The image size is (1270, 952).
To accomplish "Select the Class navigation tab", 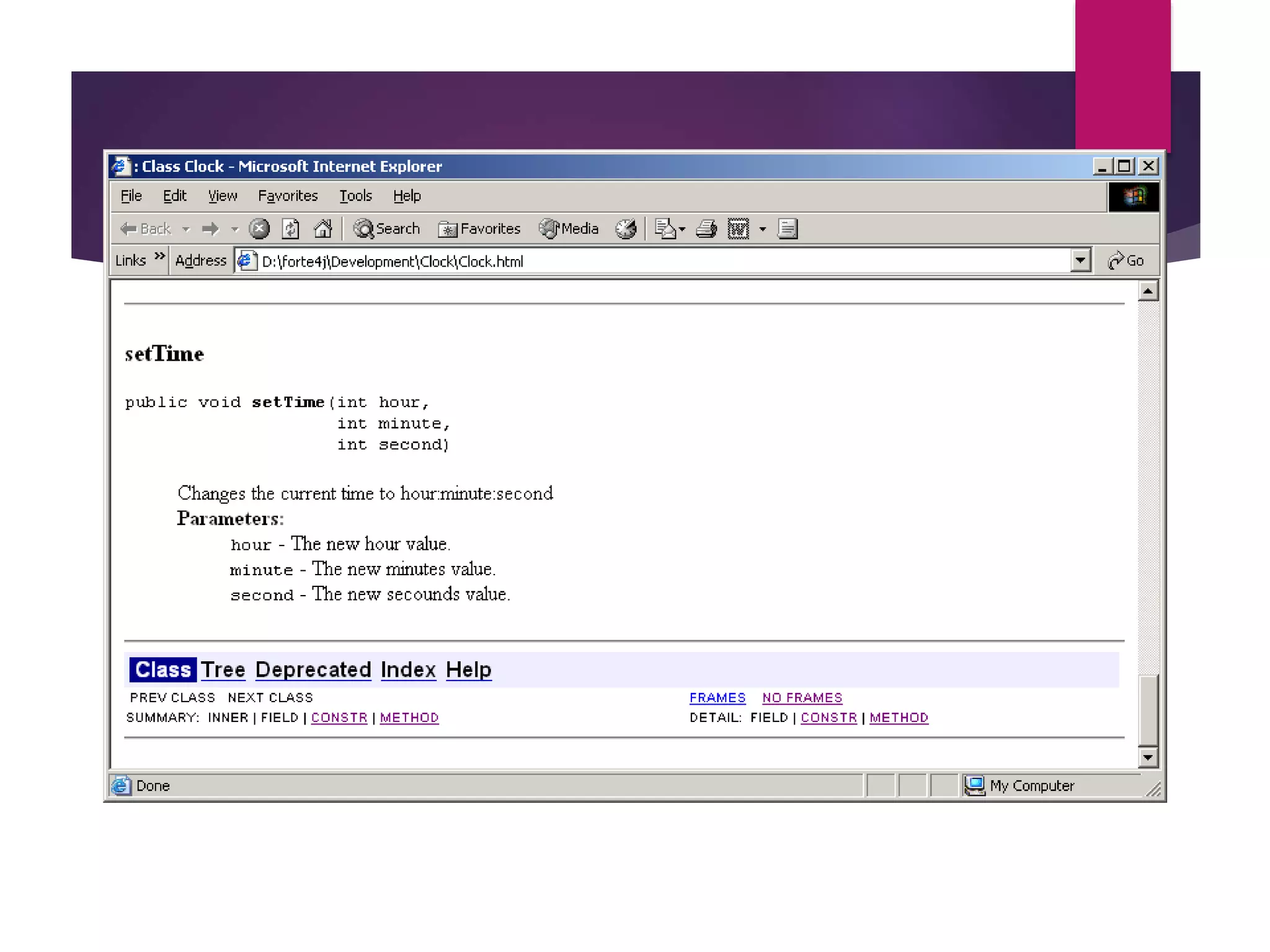I will 163,670.
